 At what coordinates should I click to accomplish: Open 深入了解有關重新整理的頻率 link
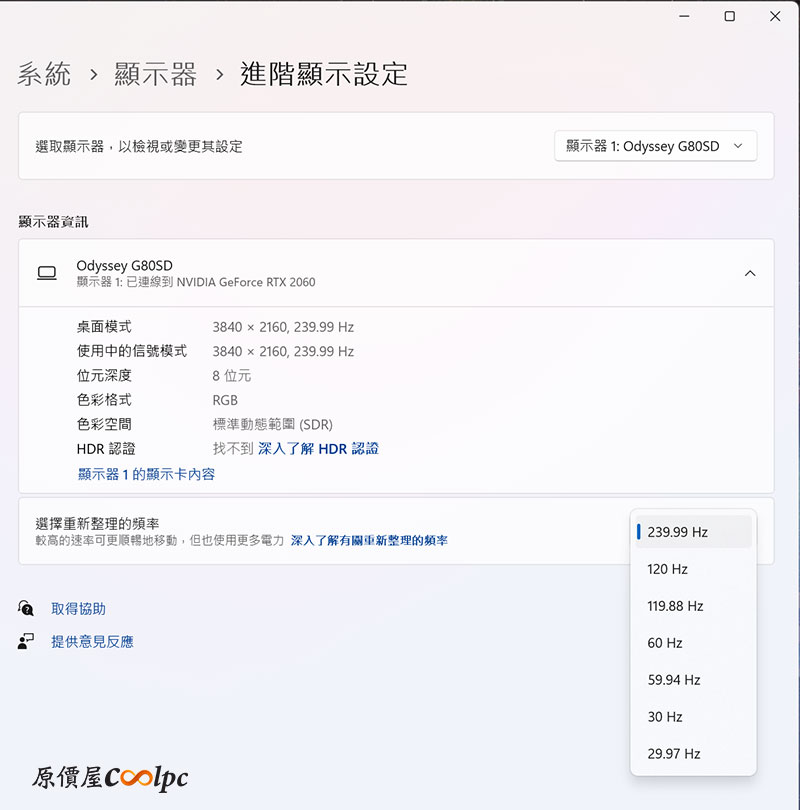[369, 540]
